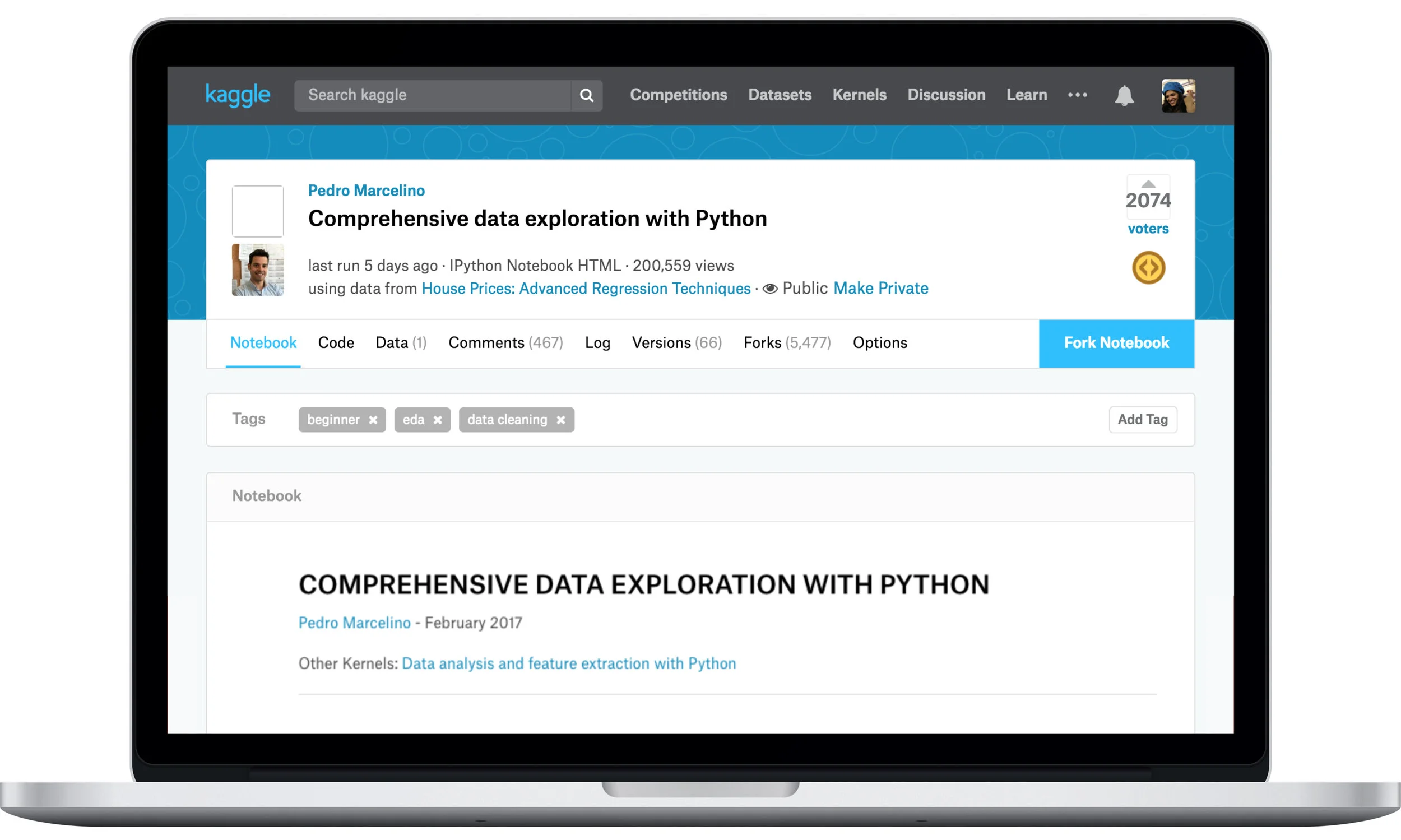Open Data analysis and feature extraction link
This screenshot has height=840, width=1401.
coord(569,663)
